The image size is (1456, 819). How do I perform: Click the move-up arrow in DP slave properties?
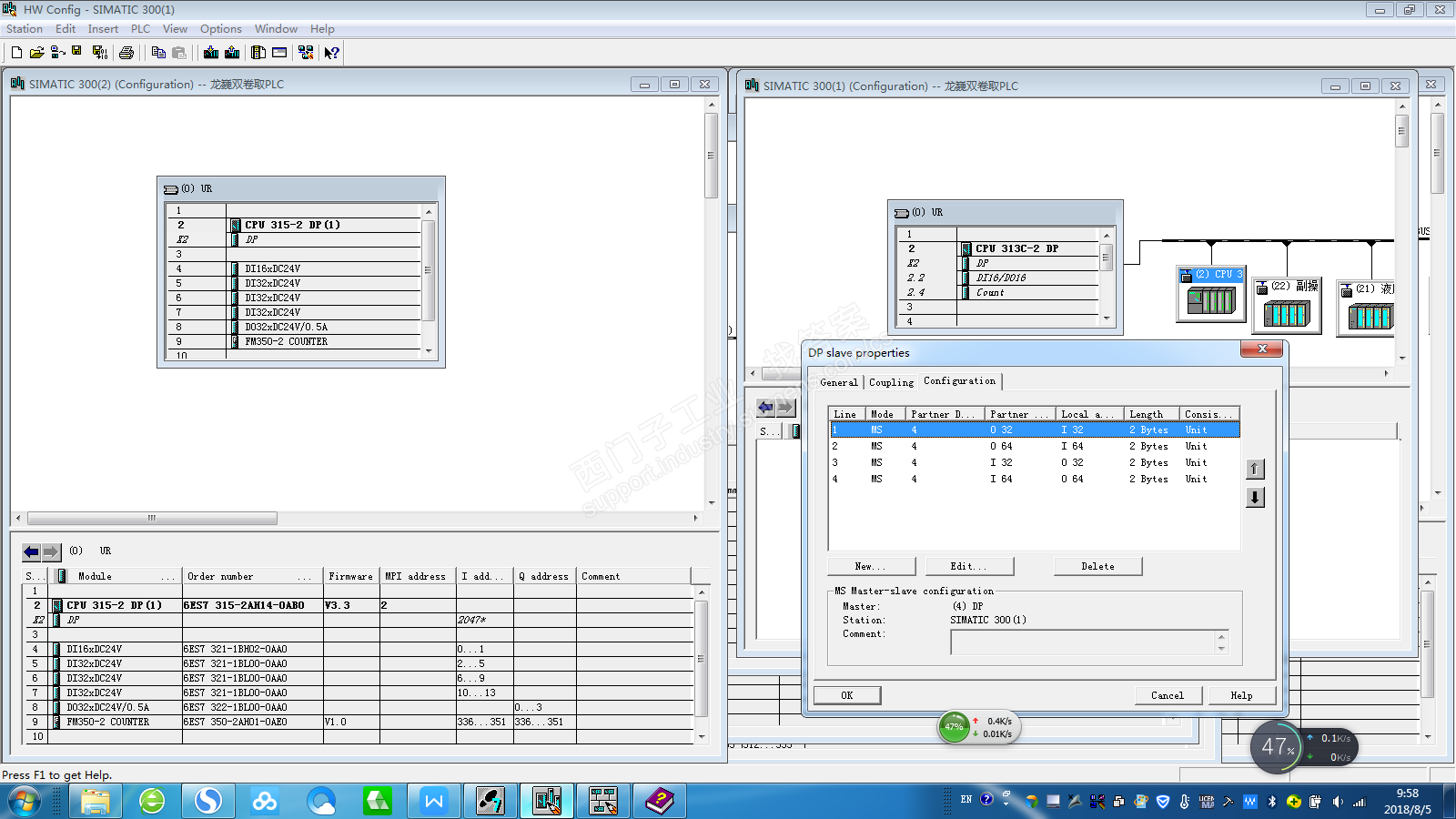click(x=1255, y=469)
